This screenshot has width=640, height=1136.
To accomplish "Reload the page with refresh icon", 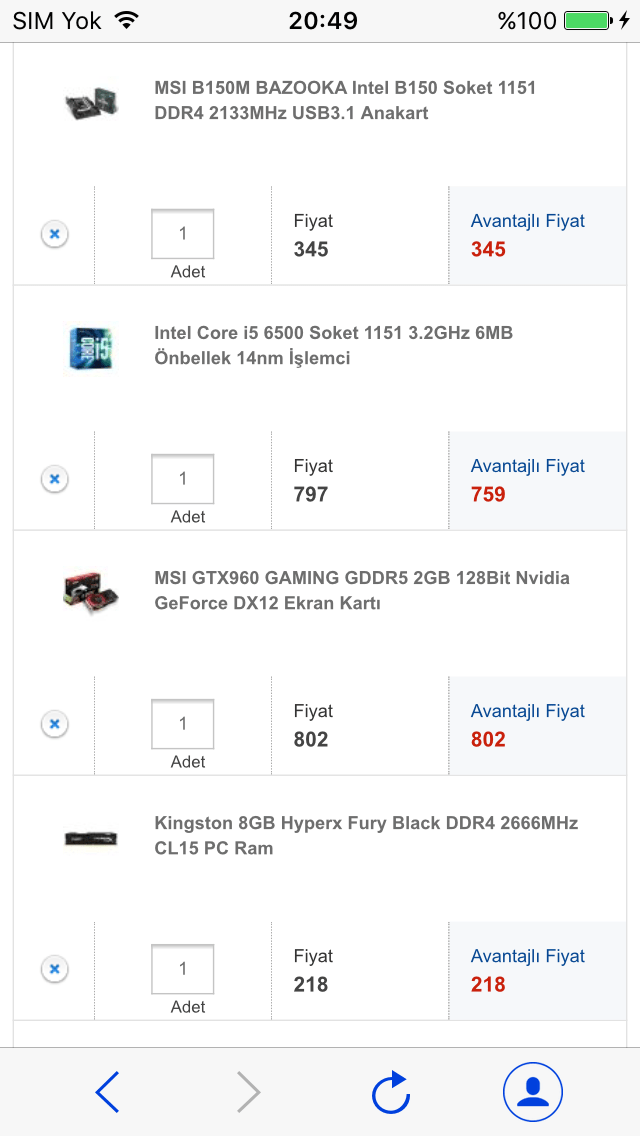I will tap(391, 1092).
